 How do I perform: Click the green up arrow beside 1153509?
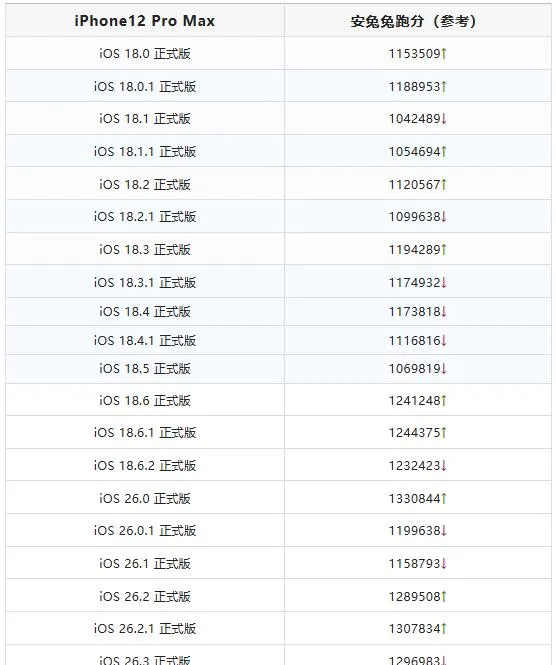click(444, 54)
